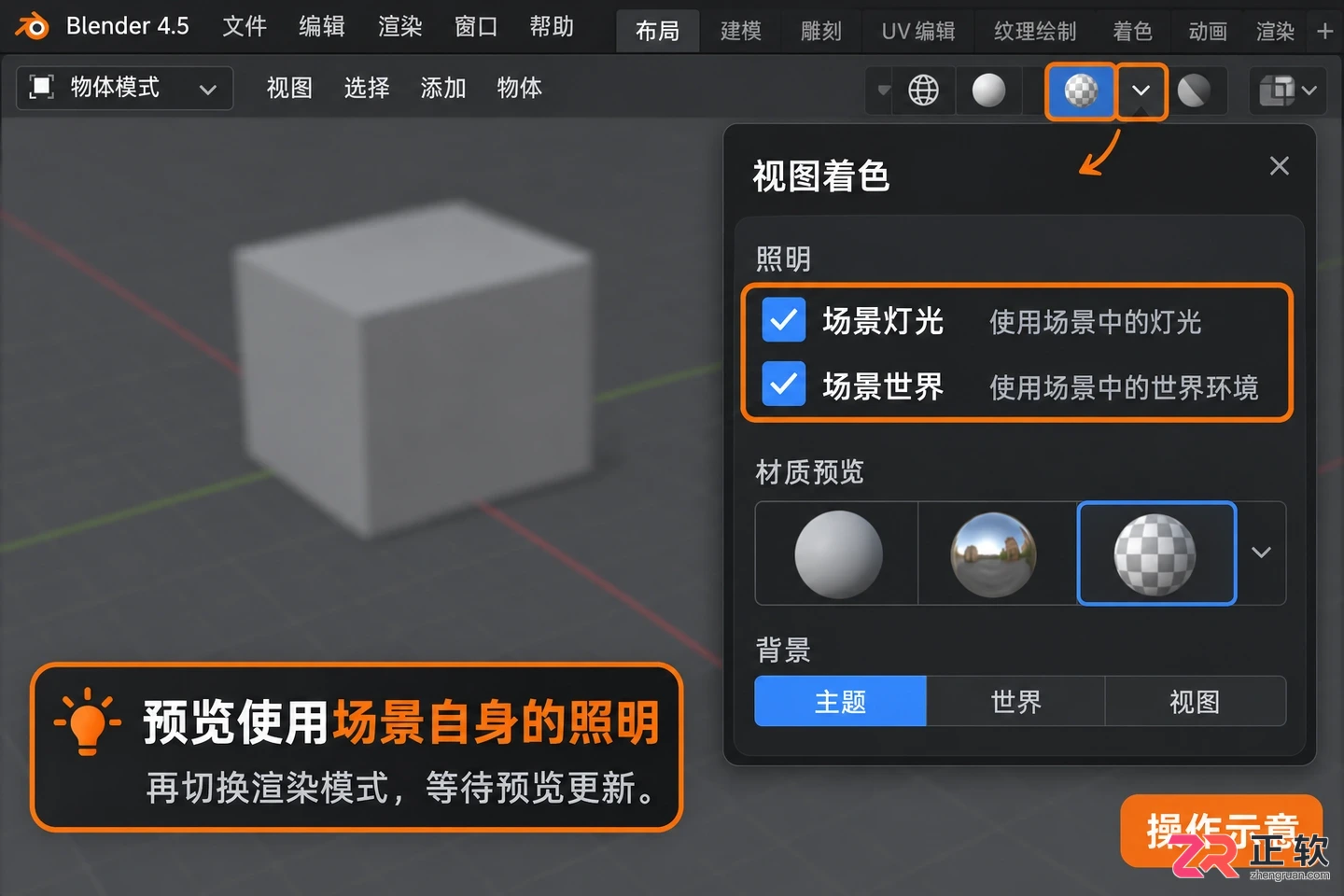The height and width of the screenshot is (896, 1344).
Task: Click the object mode square icon
Action: [x=42, y=88]
